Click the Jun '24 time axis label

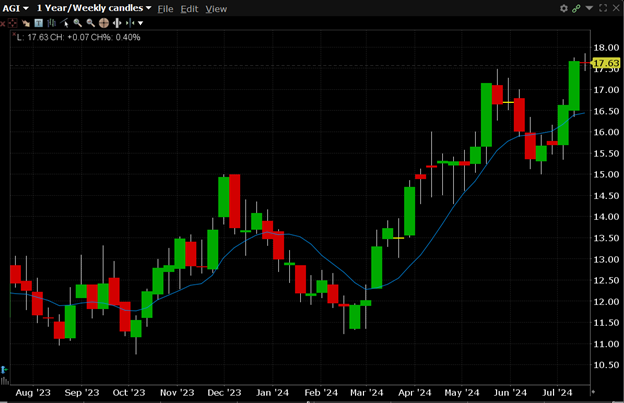coord(510,393)
